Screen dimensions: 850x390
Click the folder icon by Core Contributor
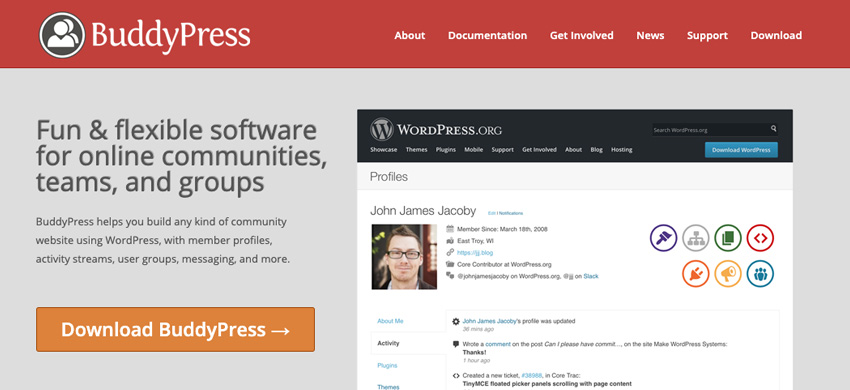[450, 264]
